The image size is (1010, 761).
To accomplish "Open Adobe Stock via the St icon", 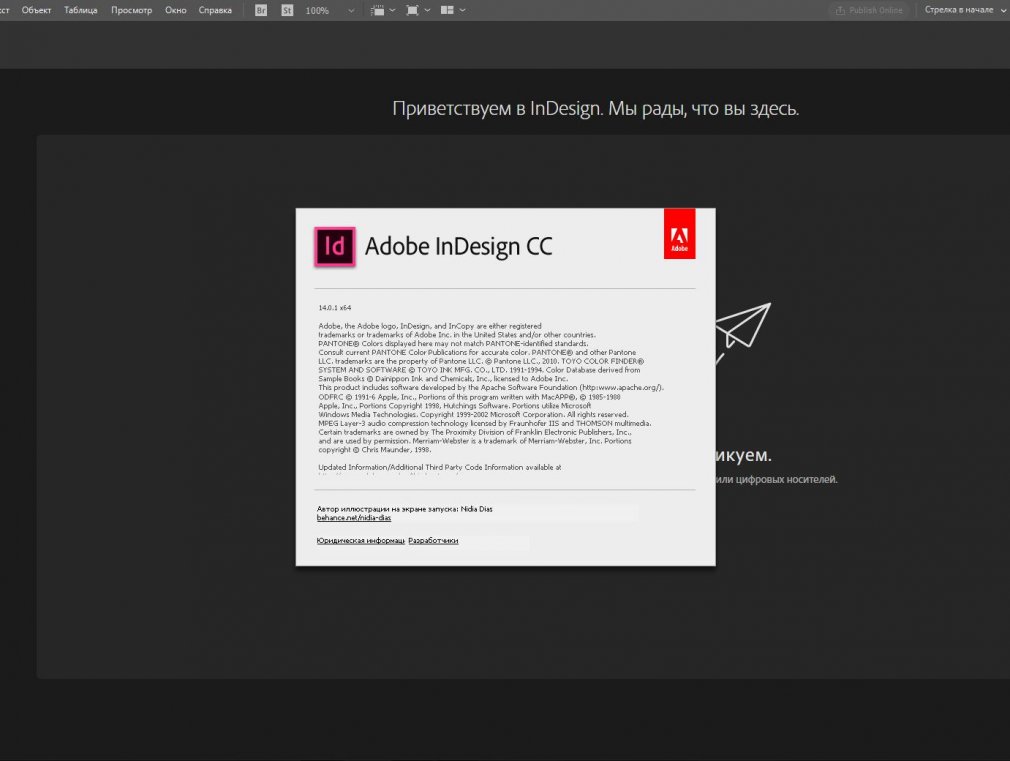I will tap(287, 10).
